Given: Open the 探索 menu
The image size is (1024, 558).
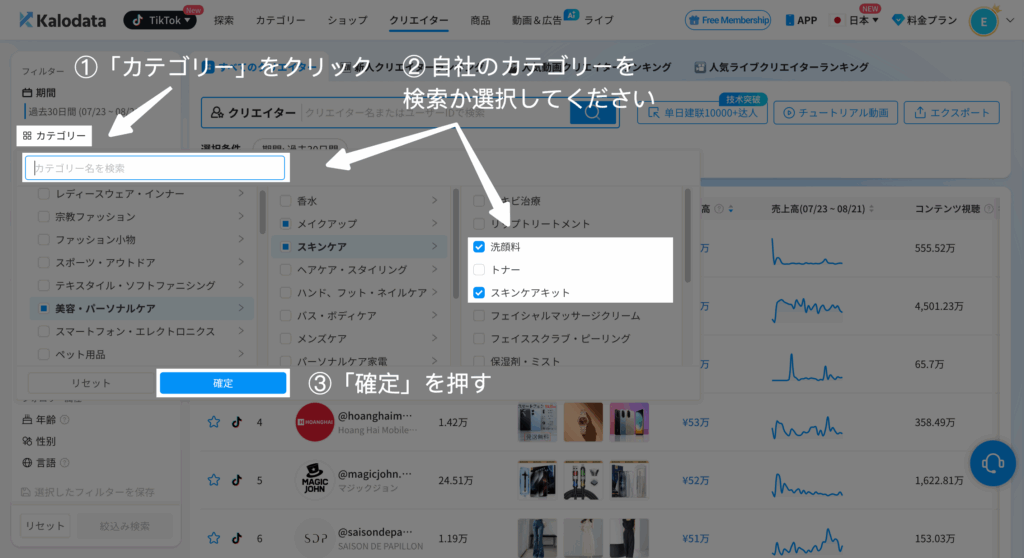Looking at the screenshot, I should pos(223,20).
